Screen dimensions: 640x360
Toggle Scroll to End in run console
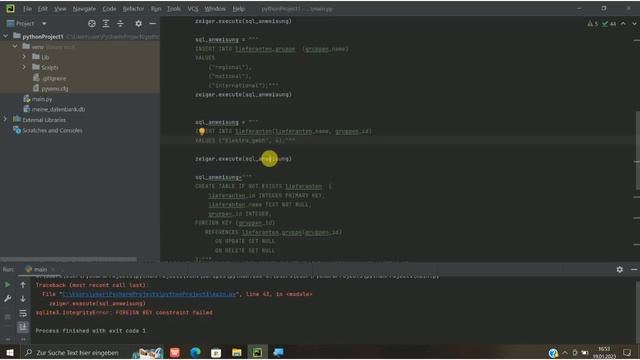click(23, 327)
